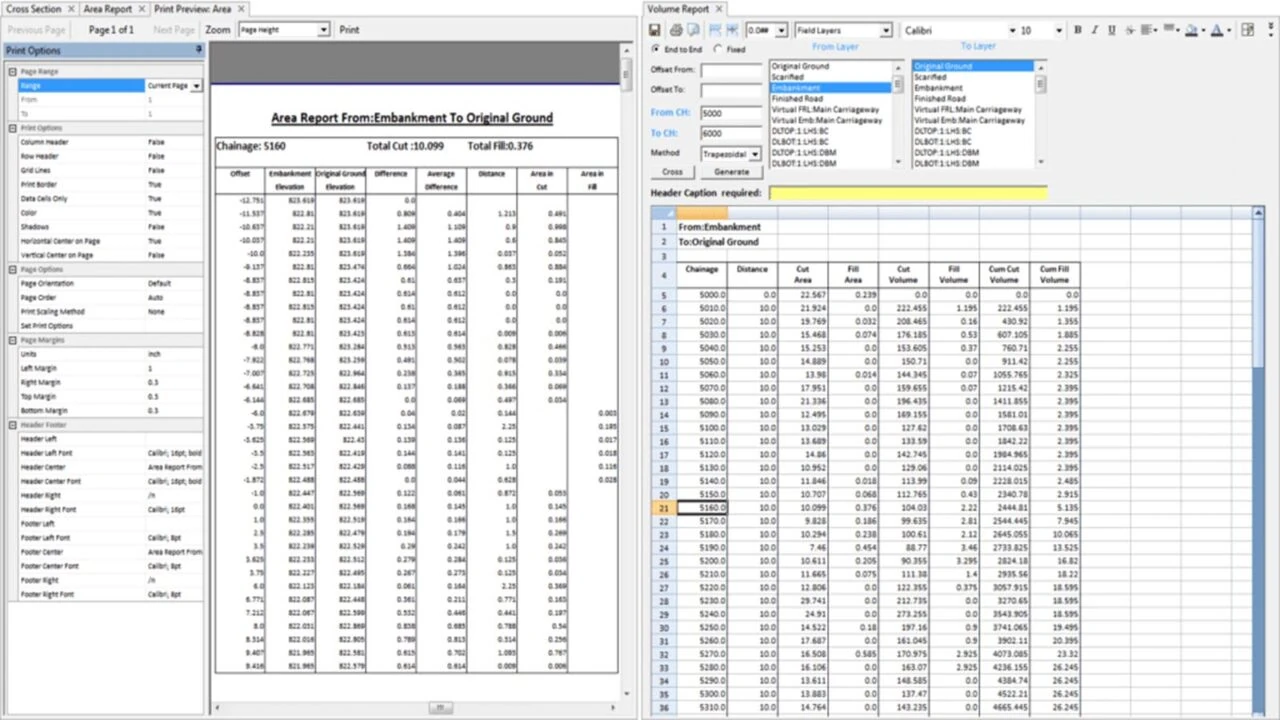Click the Offset To input field
Image resolution: width=1280 pixels, height=720 pixels.
731,90
